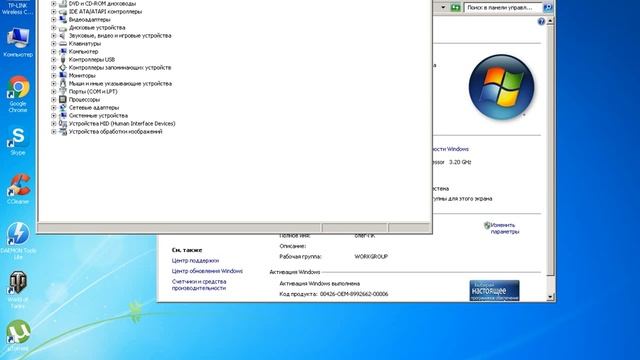Click the green refresh button near the address bar
The width and height of the screenshot is (640, 360).
point(455,7)
